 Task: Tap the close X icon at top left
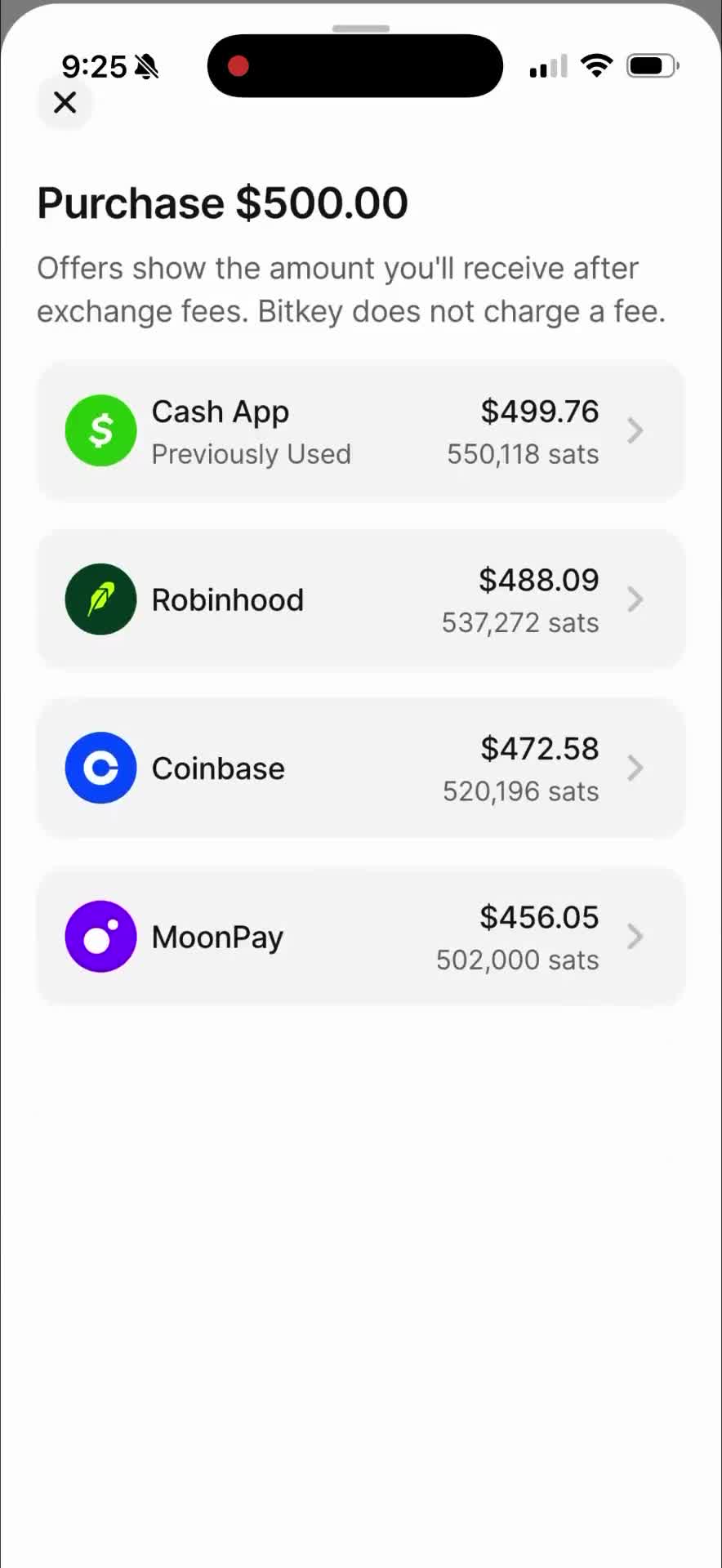pos(65,103)
